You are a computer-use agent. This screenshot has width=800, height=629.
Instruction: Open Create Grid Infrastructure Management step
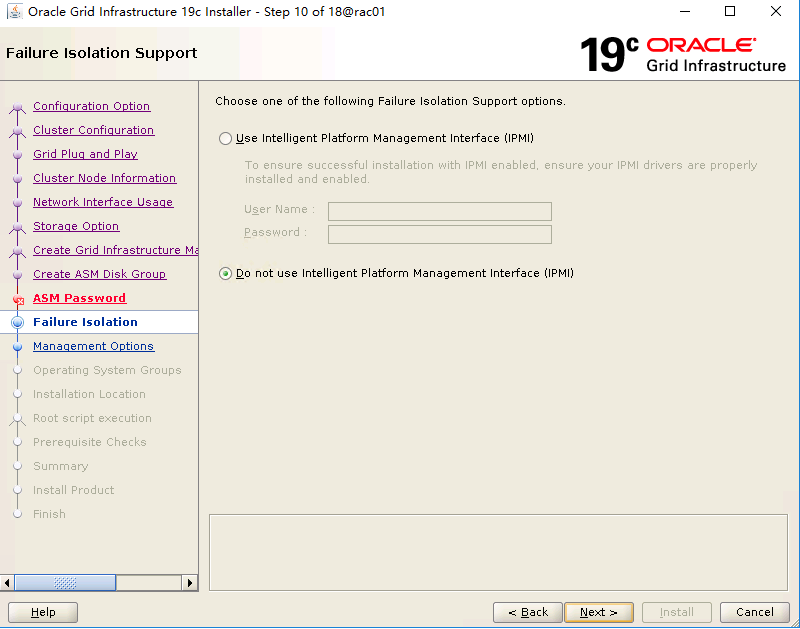(x=116, y=250)
